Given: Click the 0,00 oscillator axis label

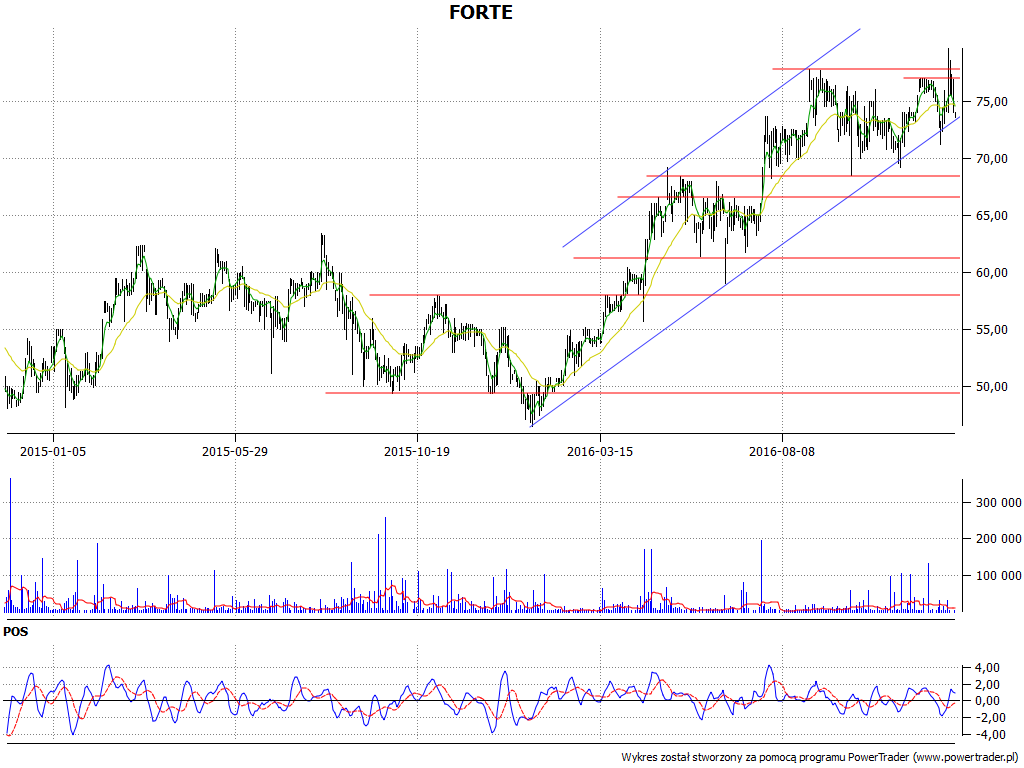Looking at the screenshot, I should 986,701.
